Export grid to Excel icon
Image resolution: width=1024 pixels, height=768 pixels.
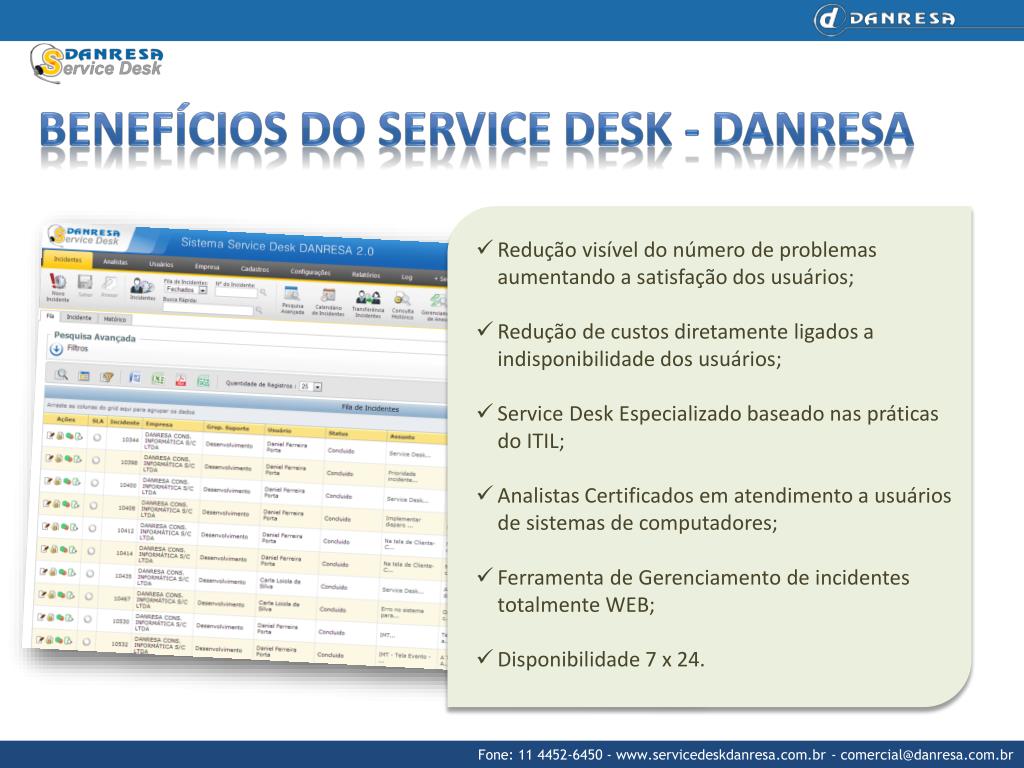[157, 379]
